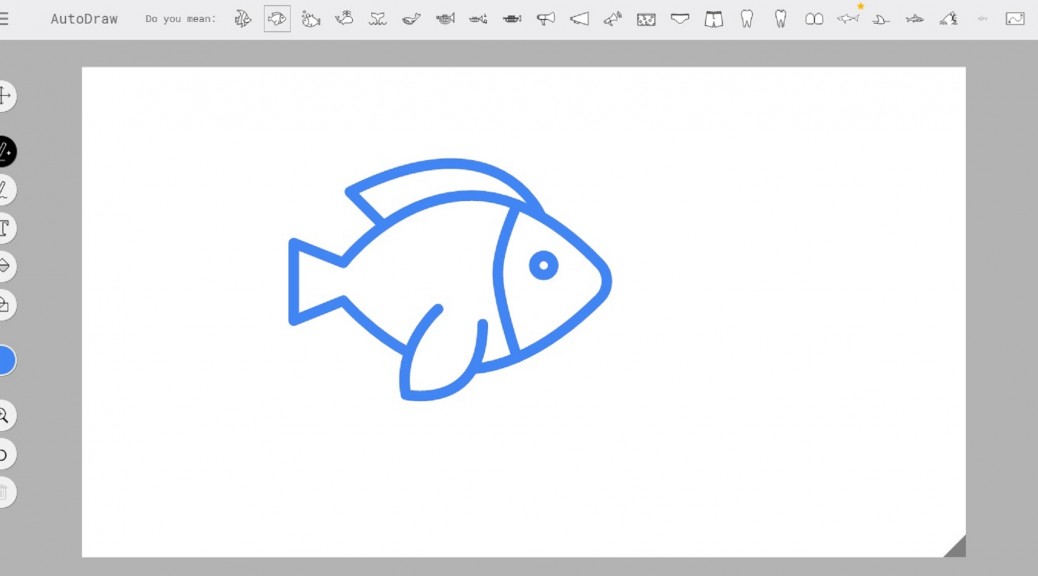
Task: Select the arrow selection tool
Action: tap(9, 97)
